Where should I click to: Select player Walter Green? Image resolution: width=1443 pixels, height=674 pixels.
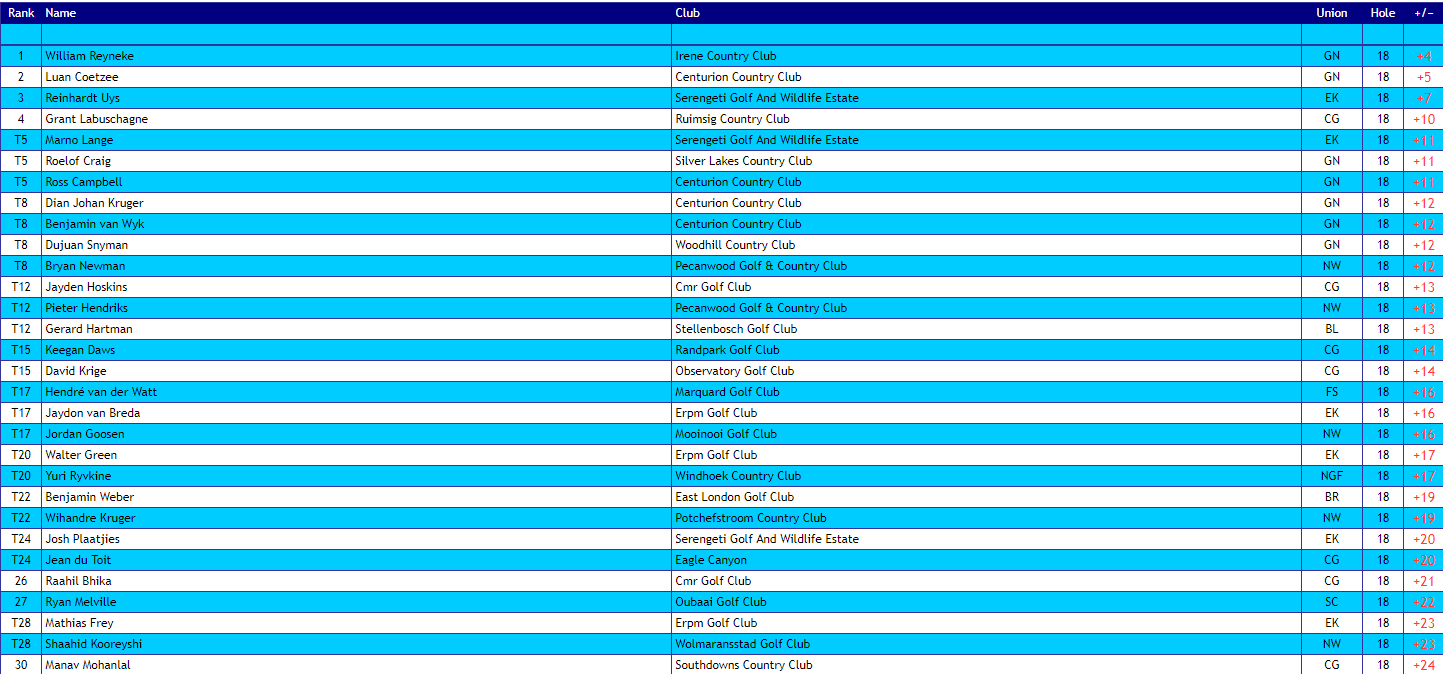pyautogui.click(x=81, y=455)
